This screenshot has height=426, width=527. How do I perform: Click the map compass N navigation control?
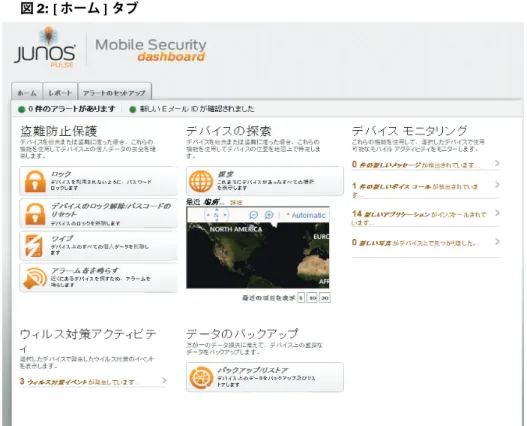[216, 215]
